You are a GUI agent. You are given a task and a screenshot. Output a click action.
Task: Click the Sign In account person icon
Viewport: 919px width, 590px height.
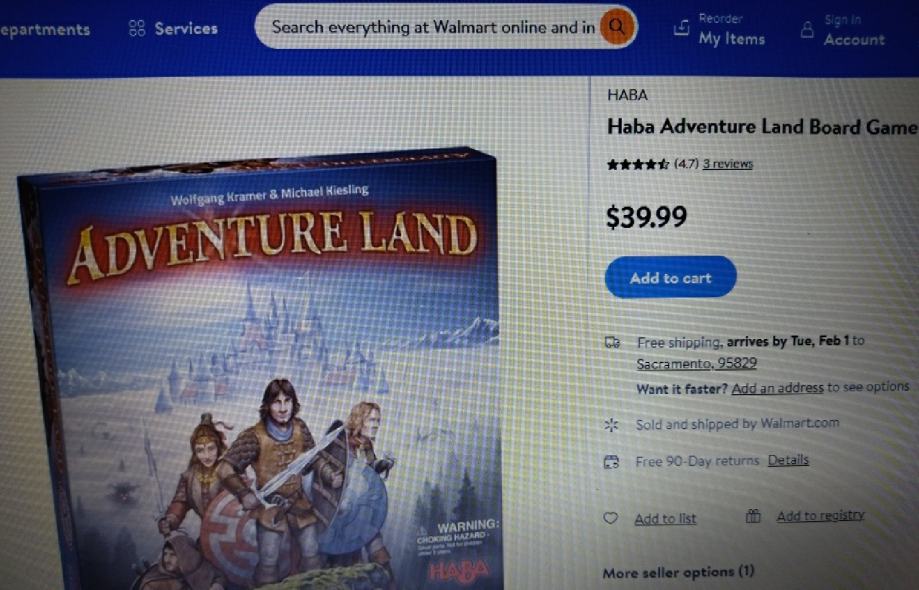(x=807, y=30)
